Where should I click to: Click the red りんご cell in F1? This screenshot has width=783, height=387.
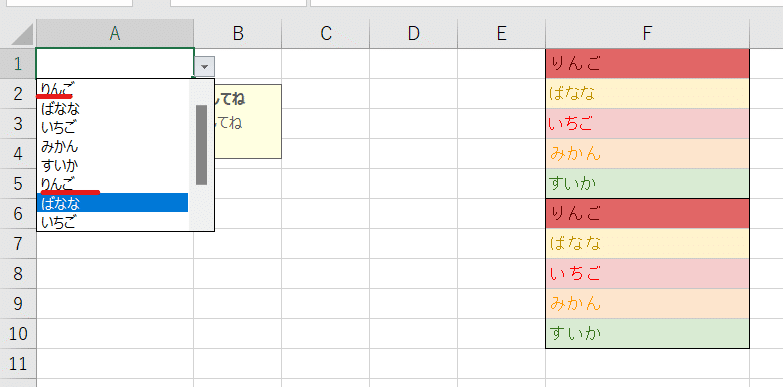647,63
